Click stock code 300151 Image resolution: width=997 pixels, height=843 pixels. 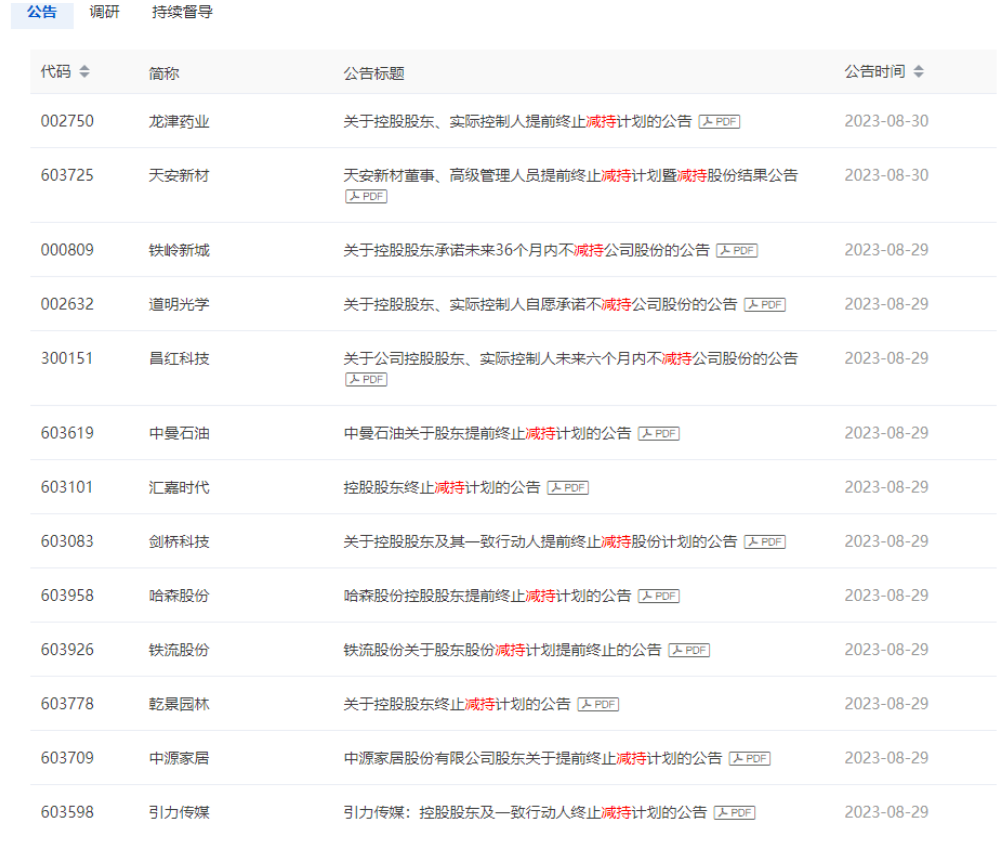tap(67, 358)
